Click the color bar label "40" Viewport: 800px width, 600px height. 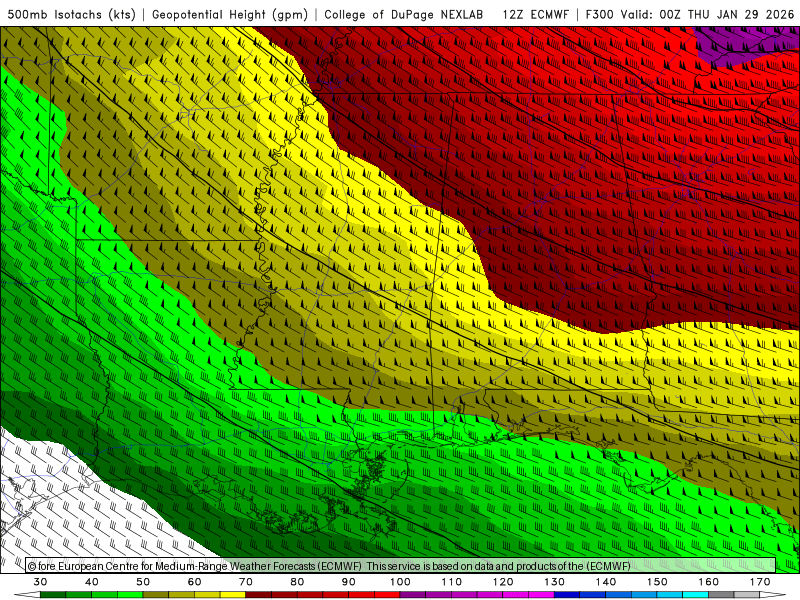point(92,582)
